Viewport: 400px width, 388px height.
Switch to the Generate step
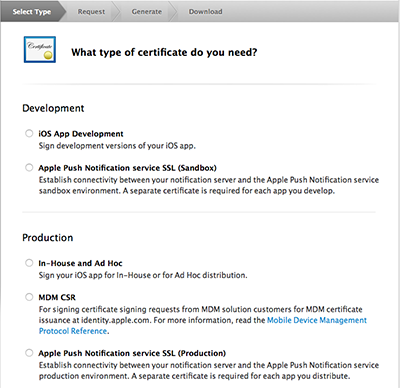(147, 12)
